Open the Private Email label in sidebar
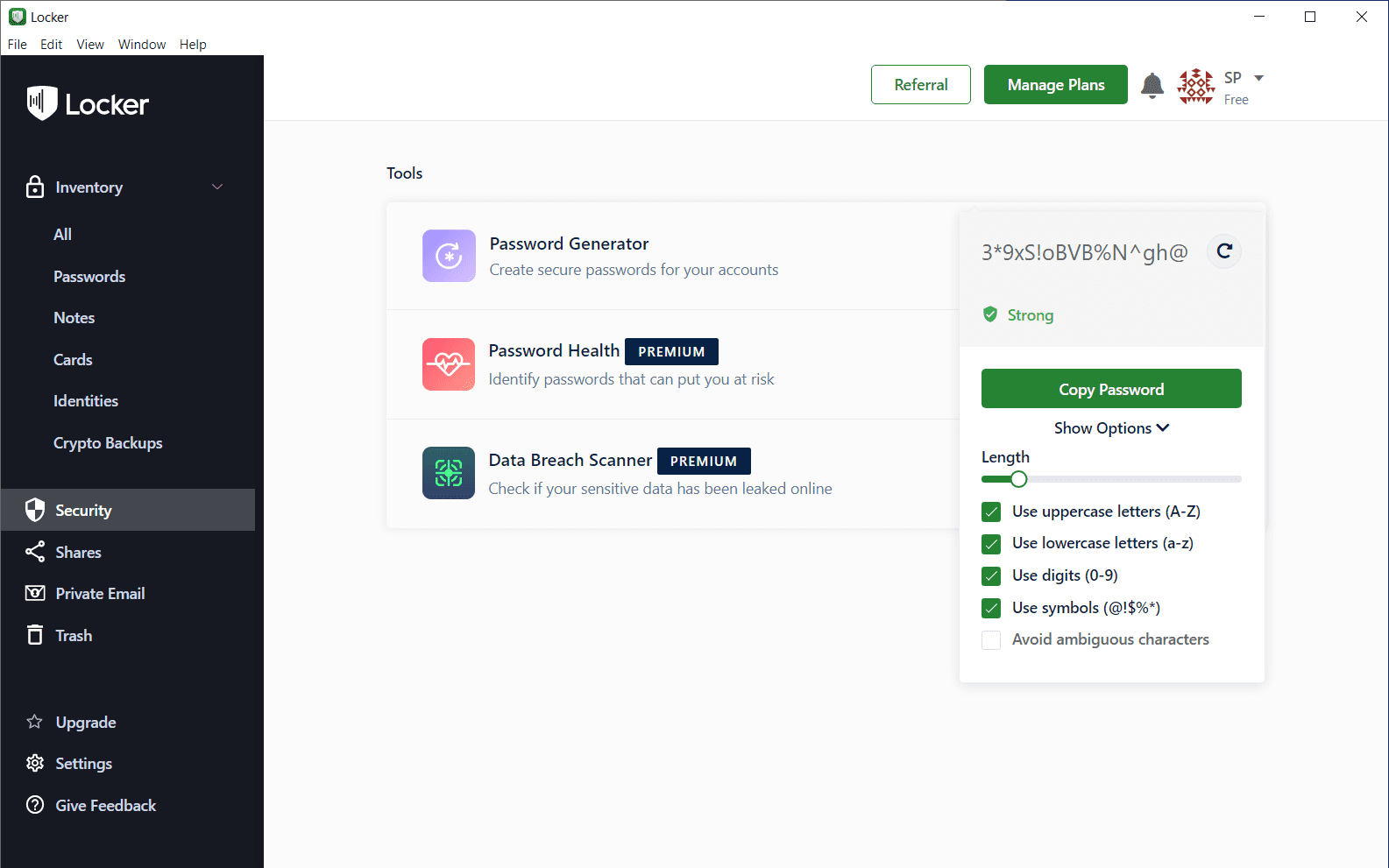 pyautogui.click(x=100, y=593)
